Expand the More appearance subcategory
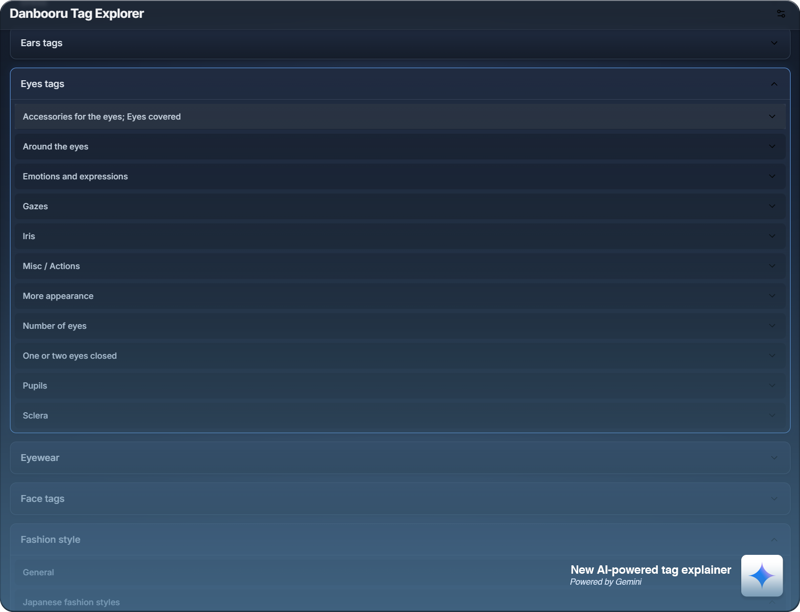Image resolution: width=800 pixels, height=612 pixels. click(x=400, y=296)
